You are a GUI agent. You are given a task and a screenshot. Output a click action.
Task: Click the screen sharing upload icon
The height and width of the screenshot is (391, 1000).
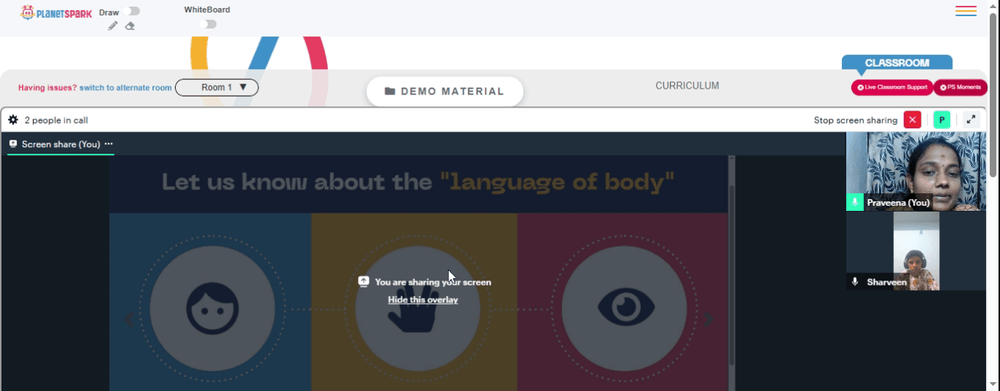pos(364,281)
